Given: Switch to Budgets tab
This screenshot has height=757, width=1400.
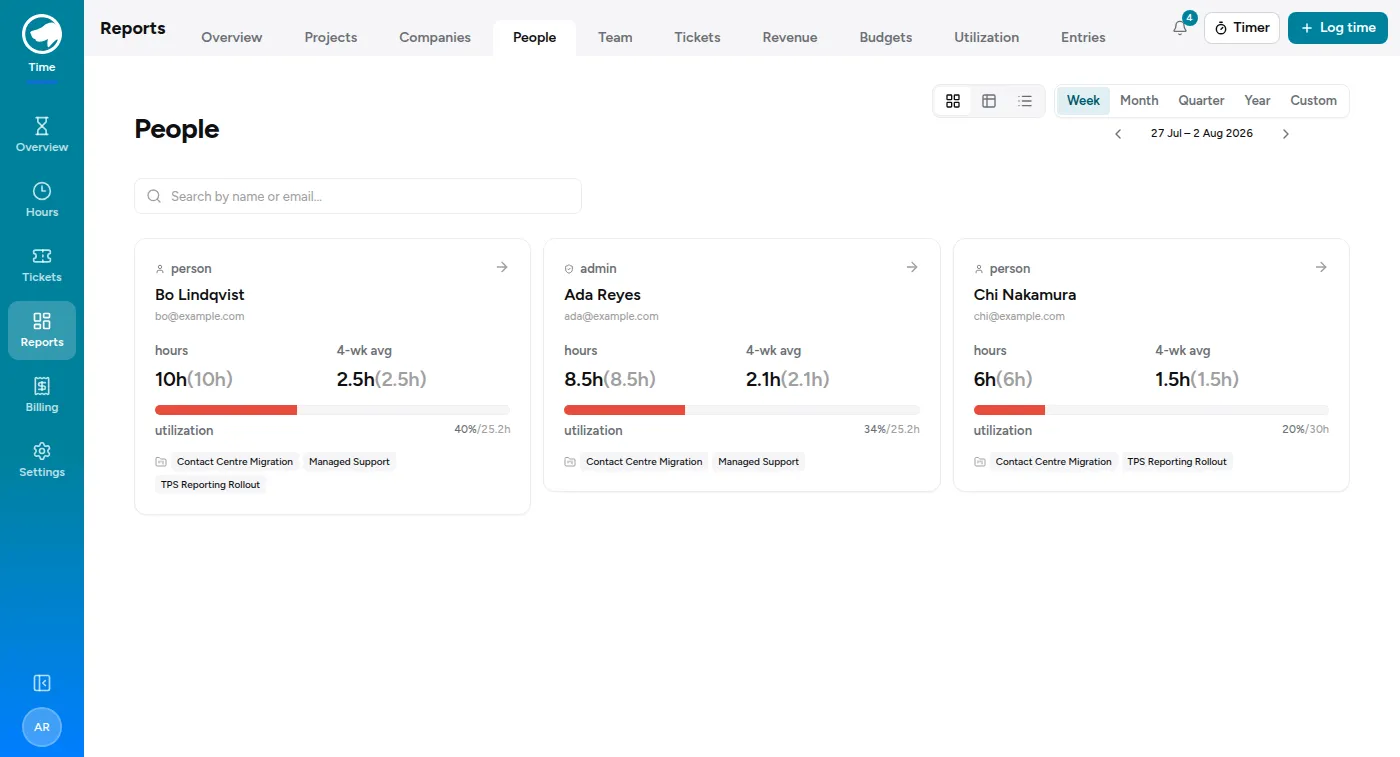Looking at the screenshot, I should coord(886,38).
